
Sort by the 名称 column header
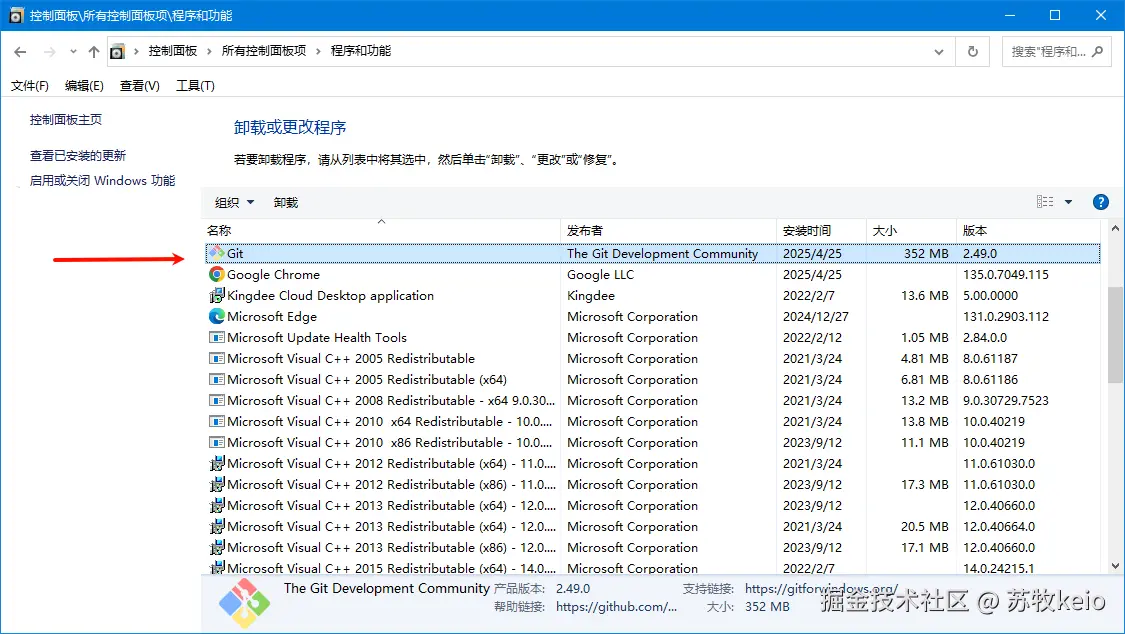tap(382, 230)
